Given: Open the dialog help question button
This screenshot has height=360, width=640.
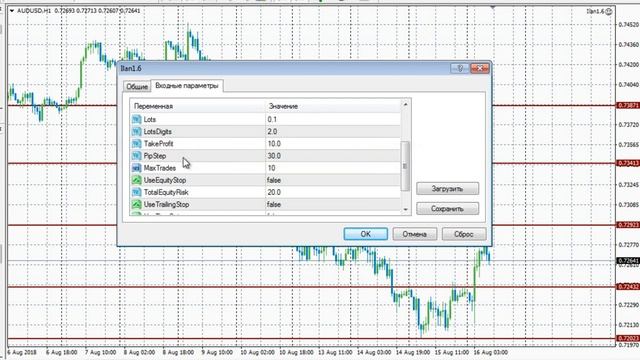Looking at the screenshot, I should click(x=460, y=68).
